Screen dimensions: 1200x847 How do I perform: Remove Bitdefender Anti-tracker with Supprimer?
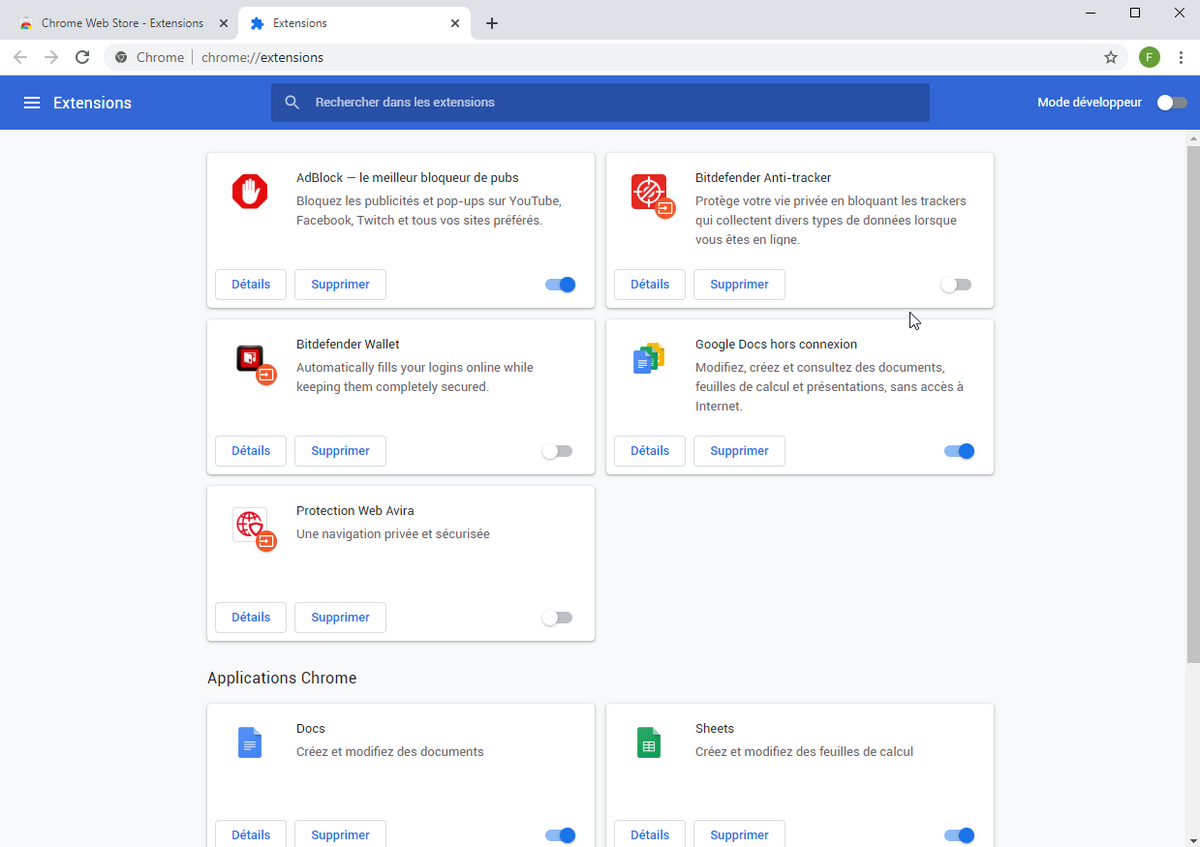click(x=739, y=284)
